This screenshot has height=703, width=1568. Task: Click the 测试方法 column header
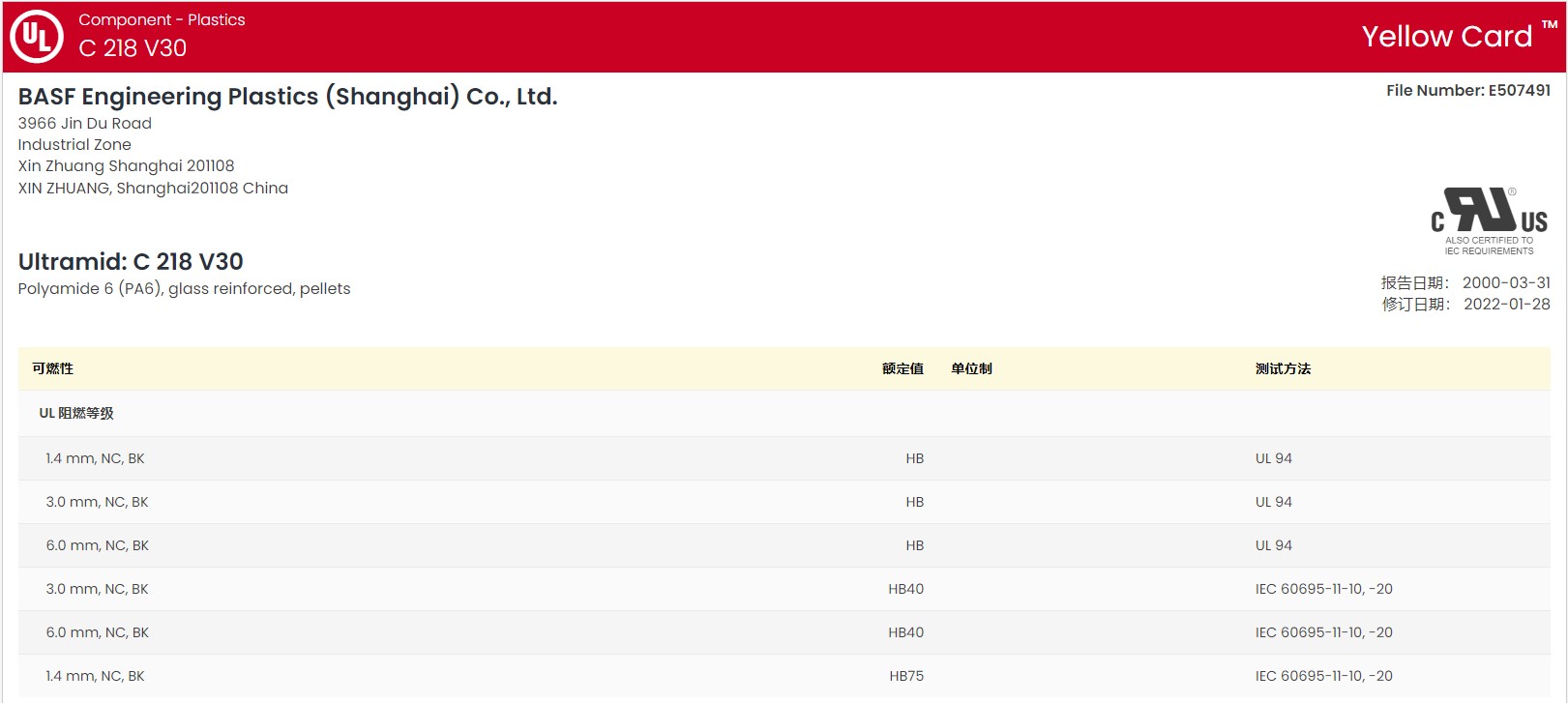pos(1283,368)
